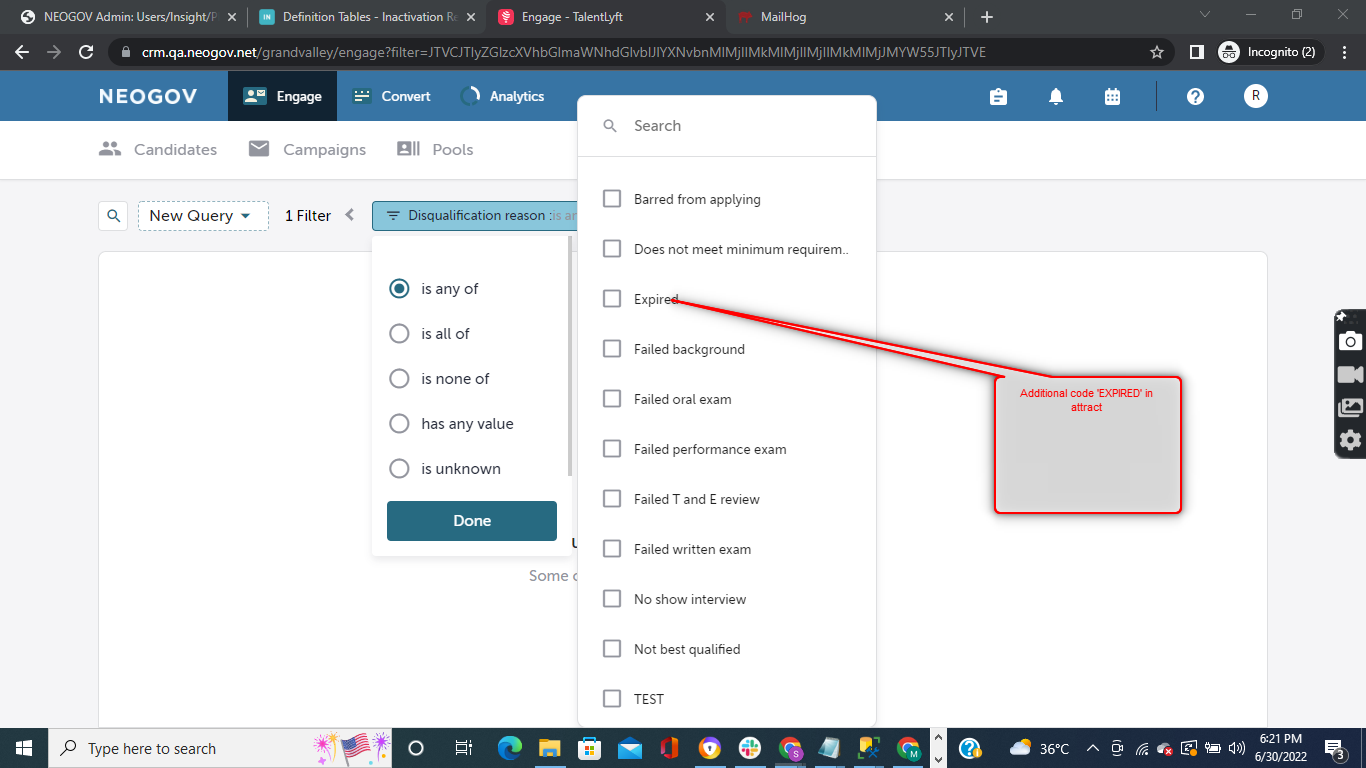The width and height of the screenshot is (1366, 768).
Task: Click the NEOGOV logo link
Action: 148,97
